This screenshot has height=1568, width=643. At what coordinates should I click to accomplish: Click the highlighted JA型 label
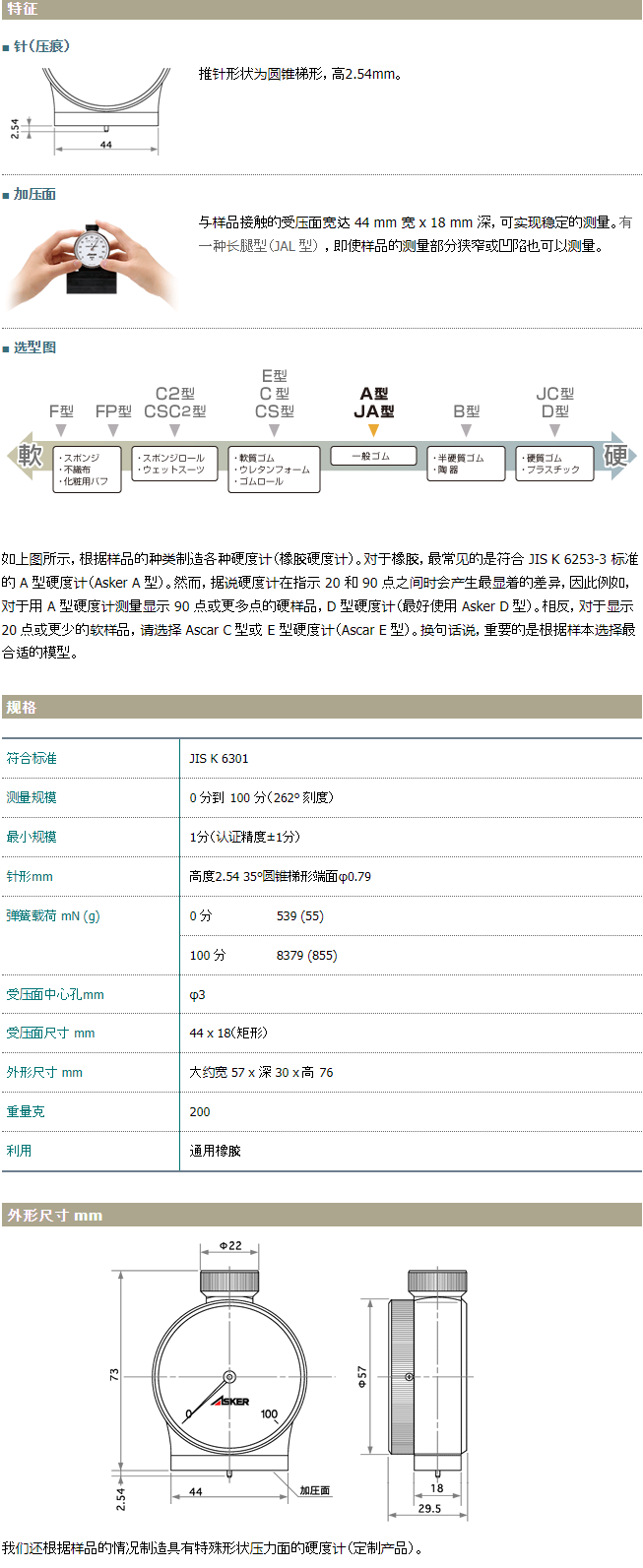point(374,410)
